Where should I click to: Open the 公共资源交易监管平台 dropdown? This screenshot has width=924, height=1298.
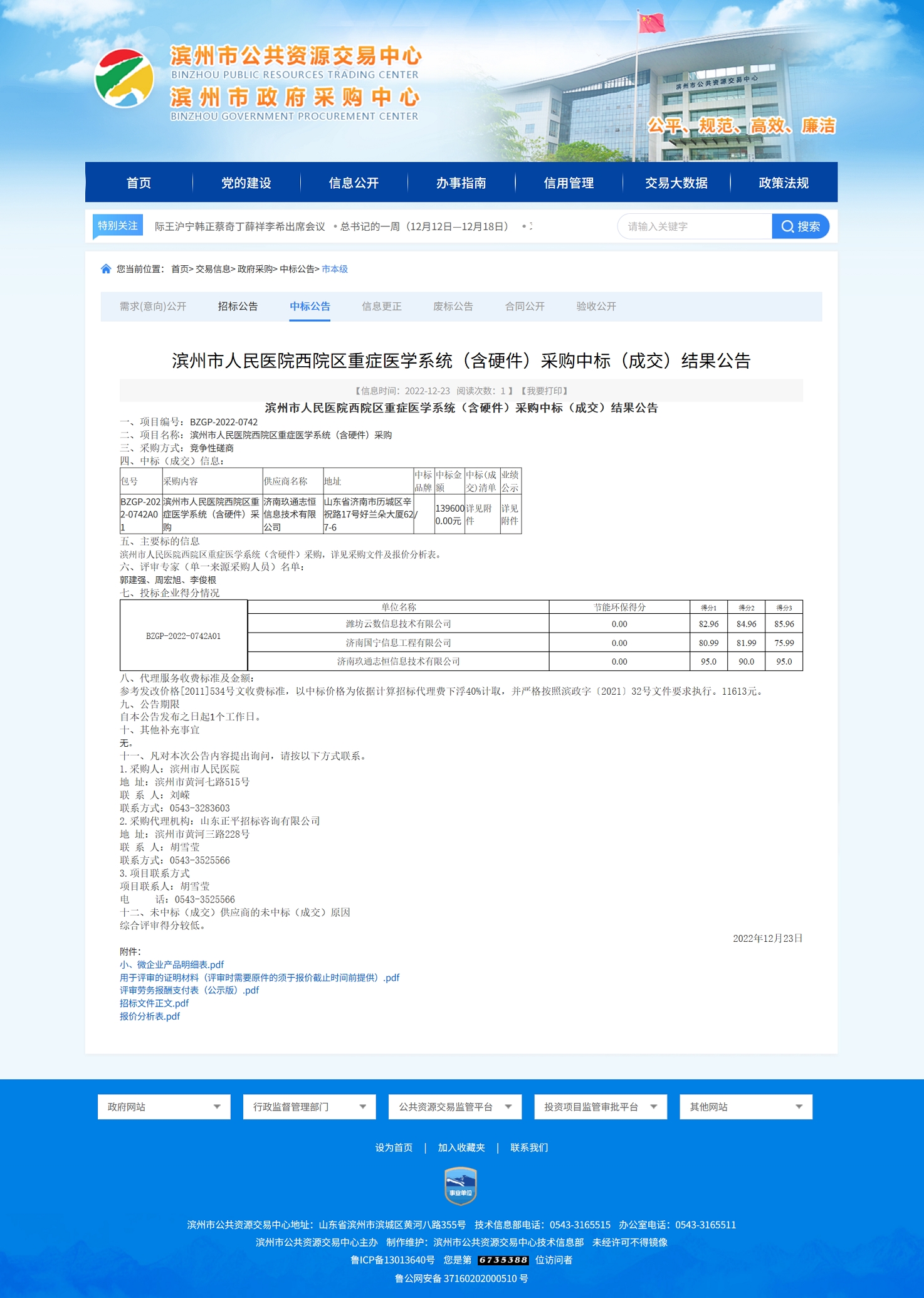454,1107
